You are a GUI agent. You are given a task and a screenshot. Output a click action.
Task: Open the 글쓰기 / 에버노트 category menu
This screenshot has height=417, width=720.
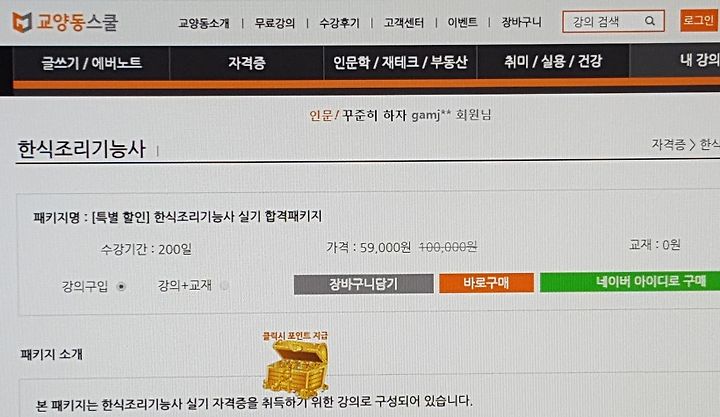click(x=91, y=63)
